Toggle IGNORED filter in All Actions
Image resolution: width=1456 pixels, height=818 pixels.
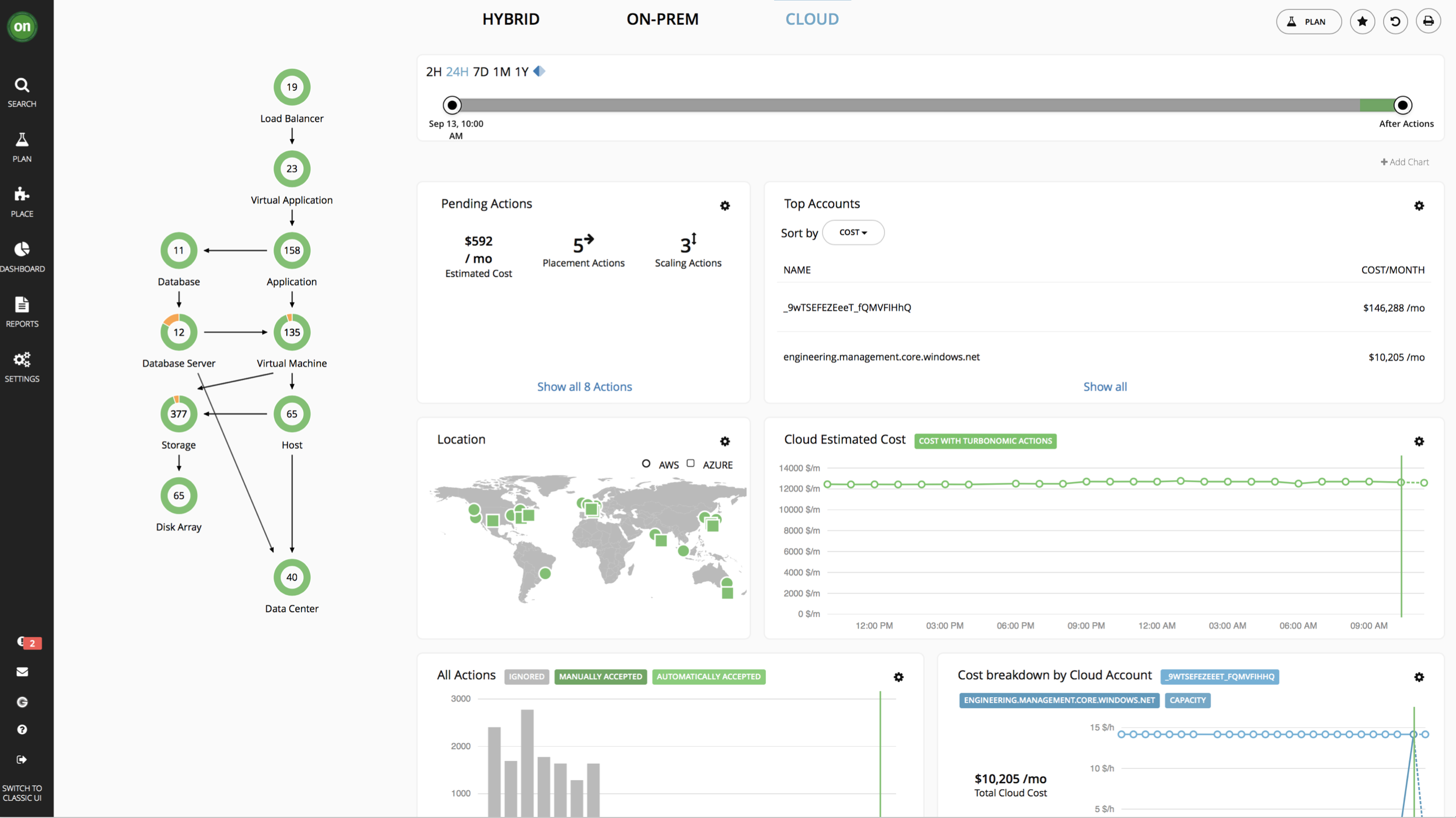526,676
